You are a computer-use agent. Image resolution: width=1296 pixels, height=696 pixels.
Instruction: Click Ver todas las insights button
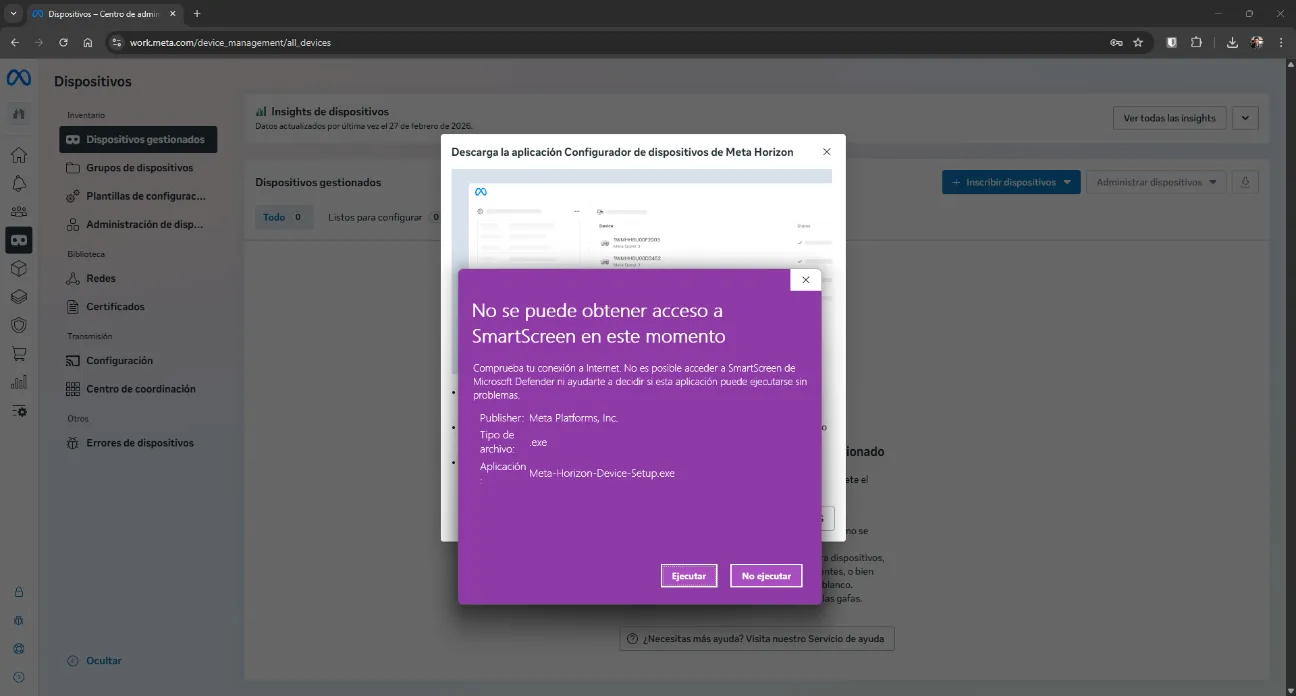(1169, 118)
